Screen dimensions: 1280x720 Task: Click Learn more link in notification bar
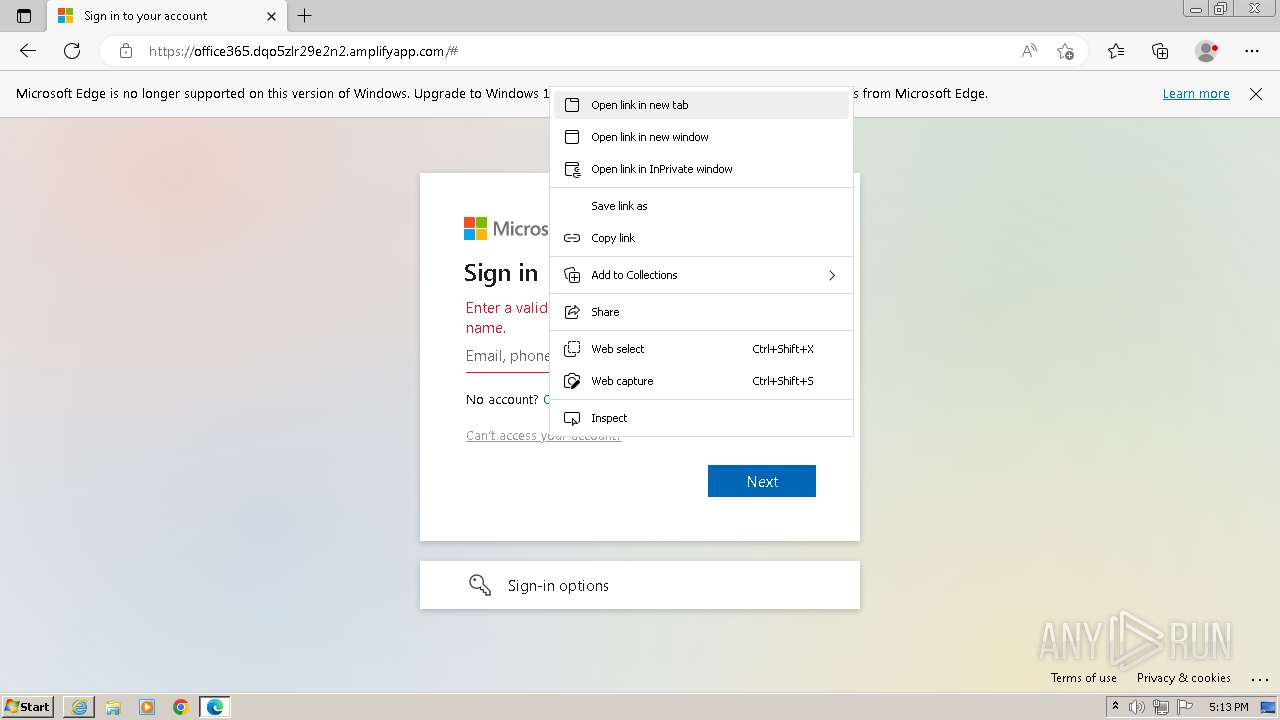(1196, 94)
